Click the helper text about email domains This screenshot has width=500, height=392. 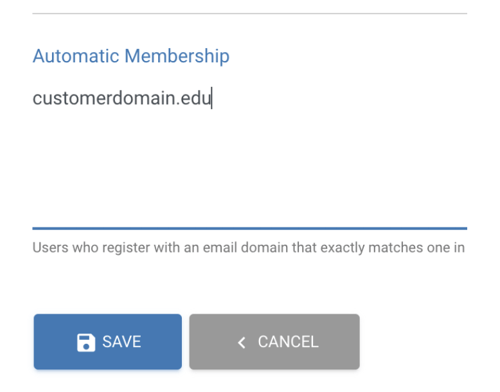point(249,248)
